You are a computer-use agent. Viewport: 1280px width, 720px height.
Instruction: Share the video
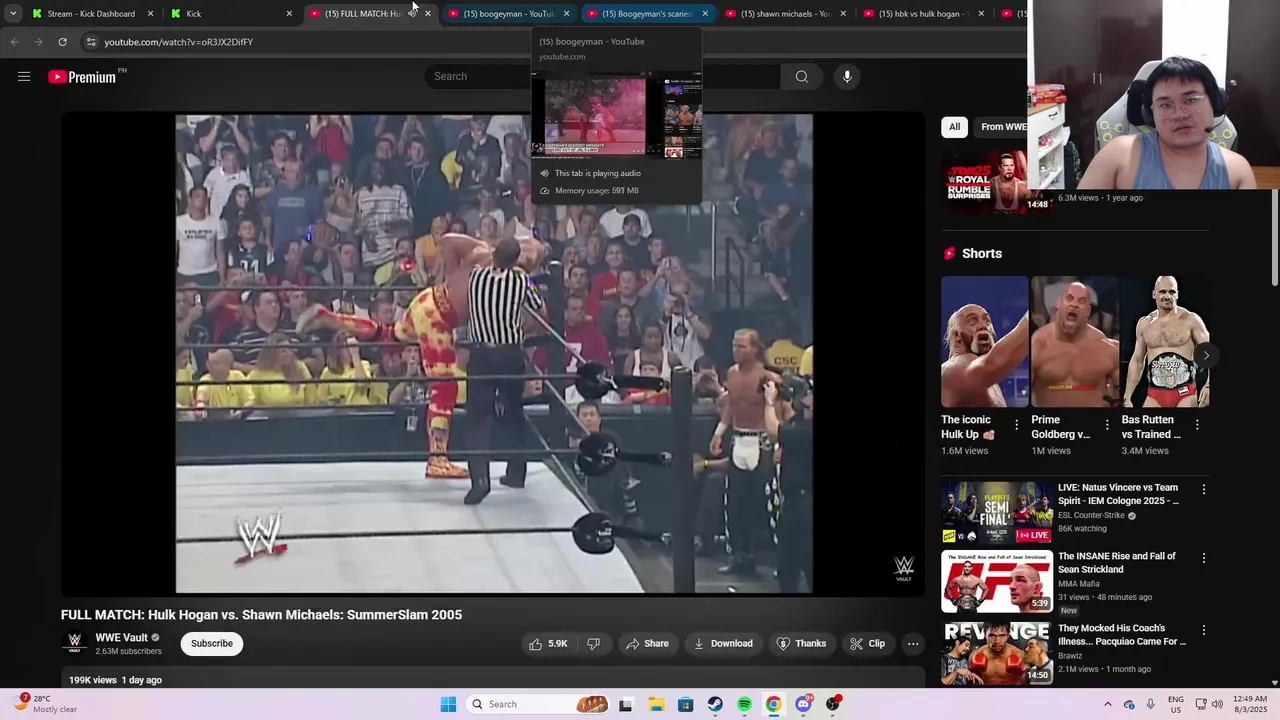647,644
